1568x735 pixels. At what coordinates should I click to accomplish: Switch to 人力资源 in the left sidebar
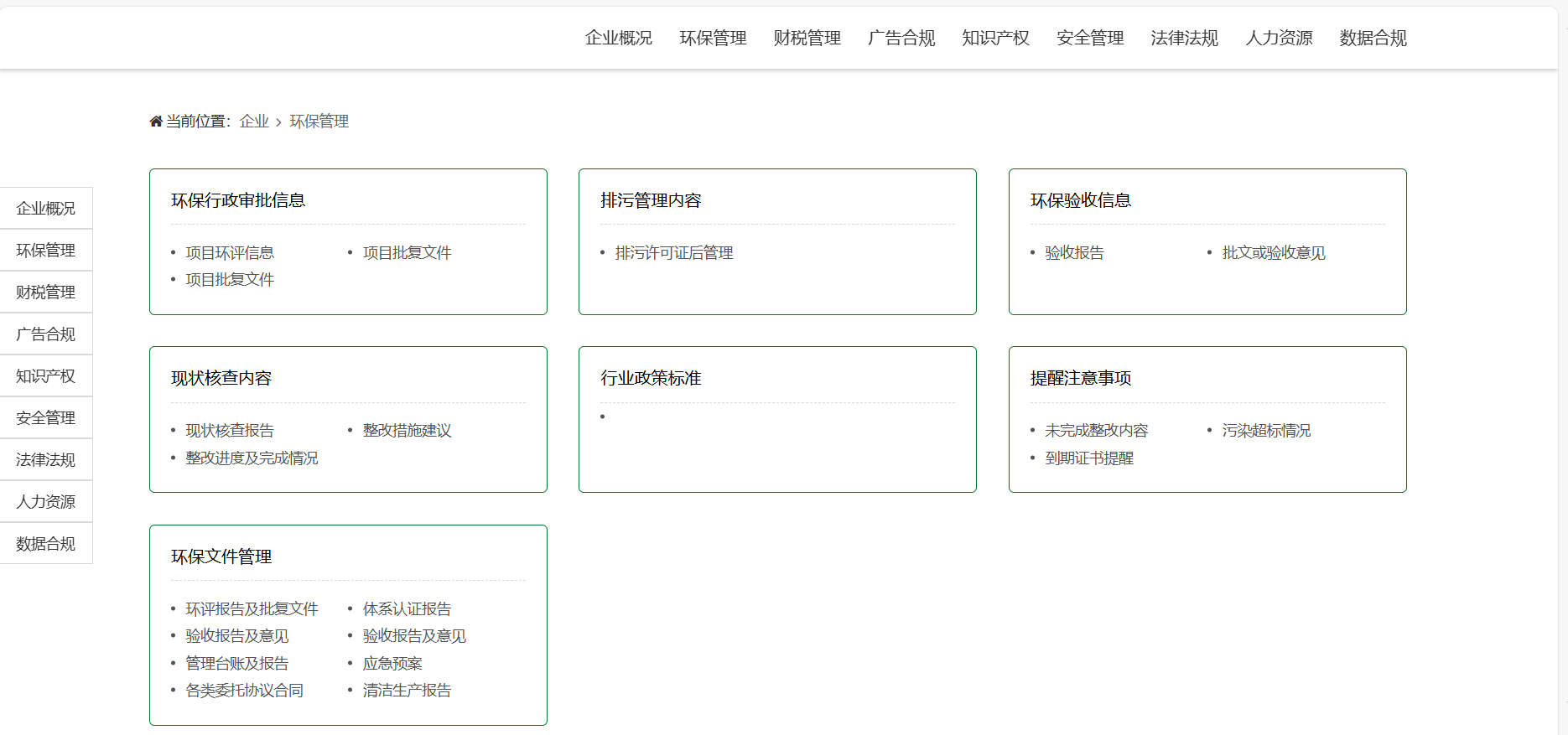click(x=46, y=501)
